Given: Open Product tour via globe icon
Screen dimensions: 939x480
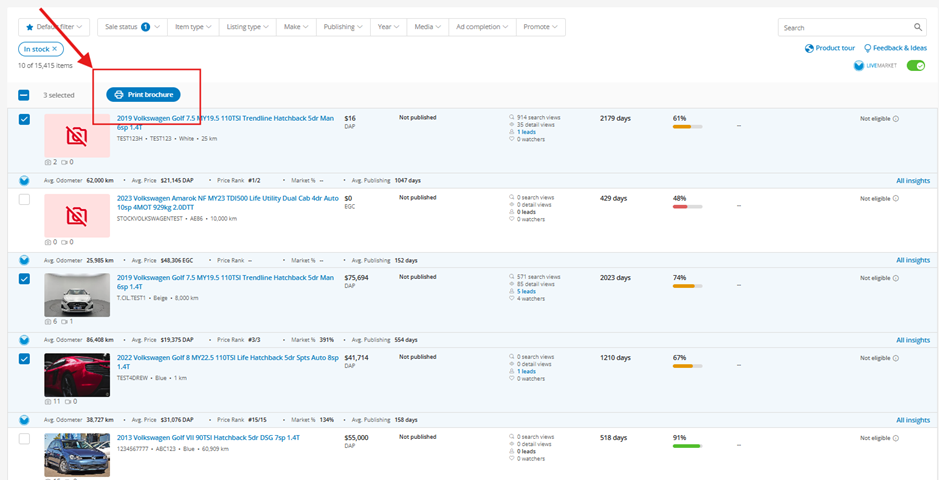Looking at the screenshot, I should pos(809,48).
